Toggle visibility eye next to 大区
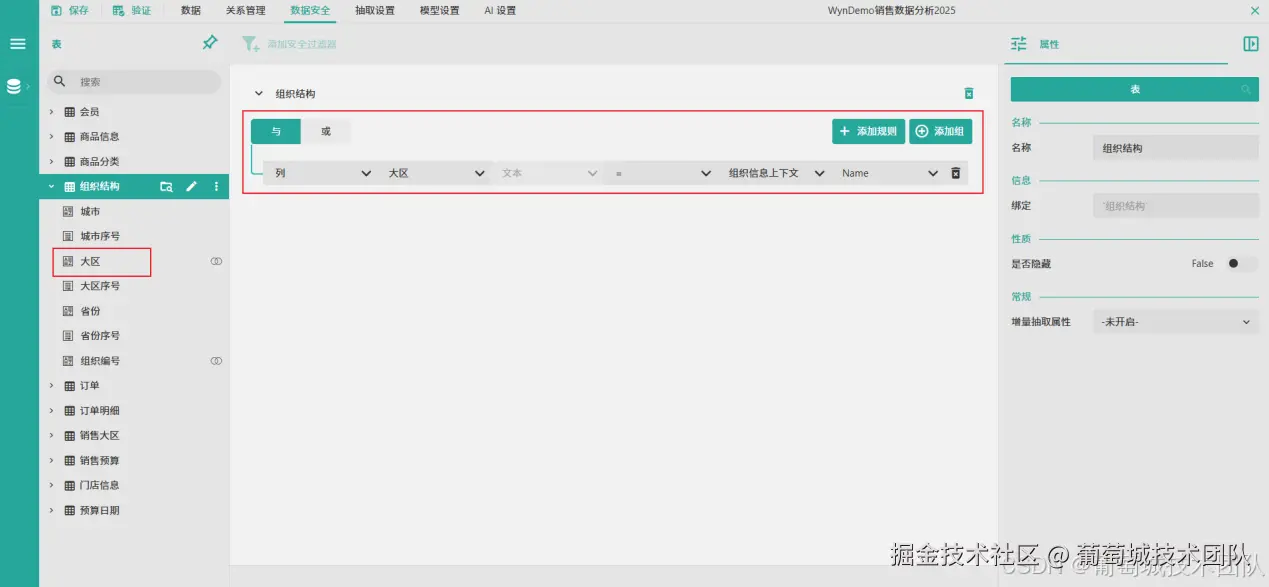1269x587 pixels. point(214,261)
